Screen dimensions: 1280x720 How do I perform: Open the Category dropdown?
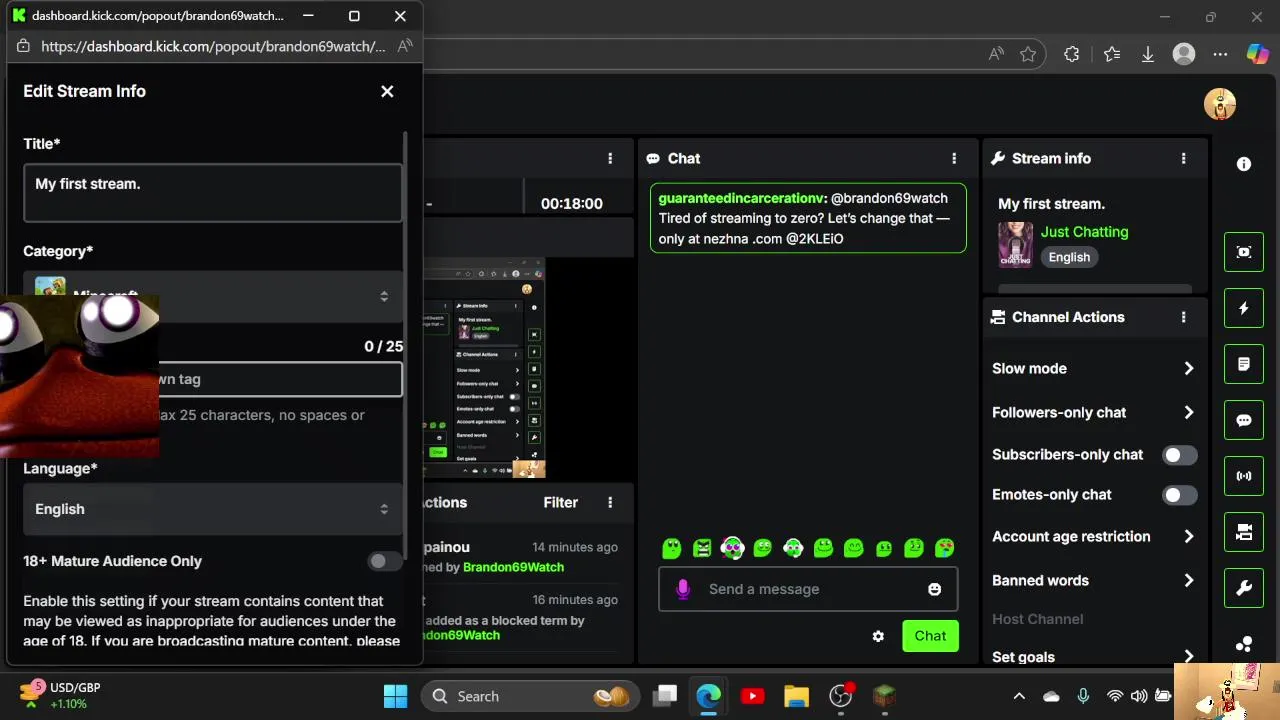(x=213, y=296)
